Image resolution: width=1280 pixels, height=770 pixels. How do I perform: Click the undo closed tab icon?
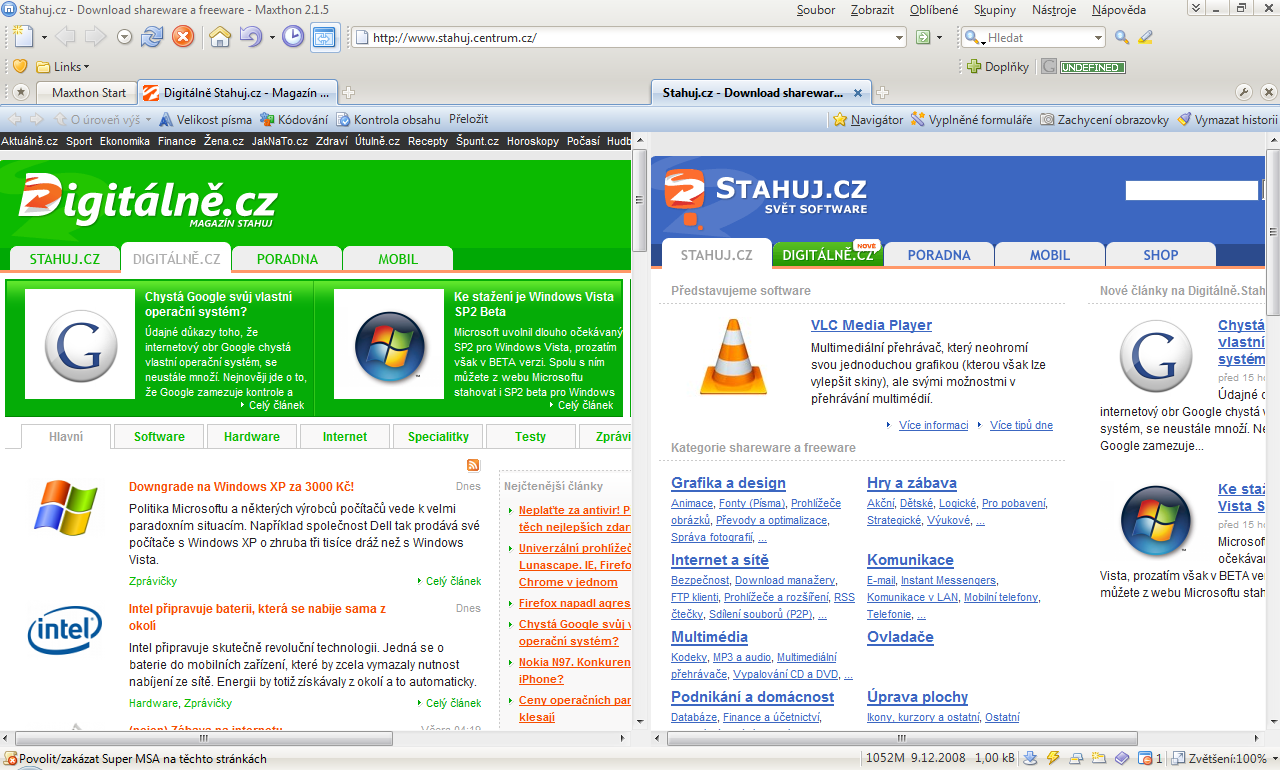tap(250, 37)
